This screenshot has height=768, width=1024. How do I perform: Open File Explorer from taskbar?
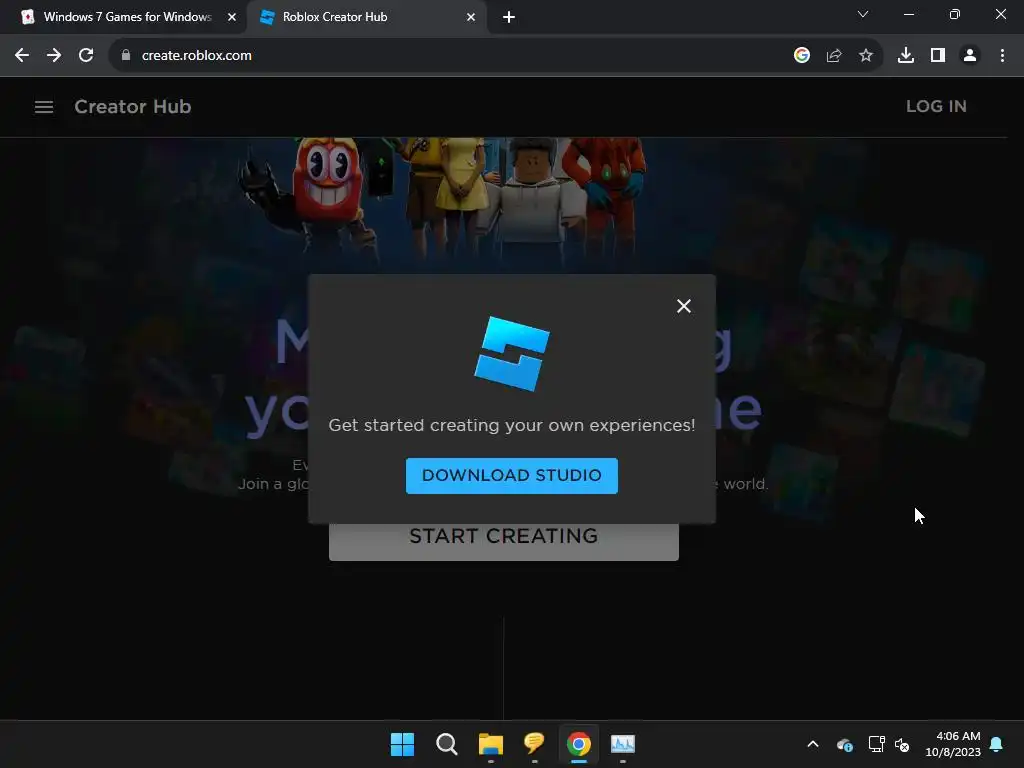(x=490, y=744)
